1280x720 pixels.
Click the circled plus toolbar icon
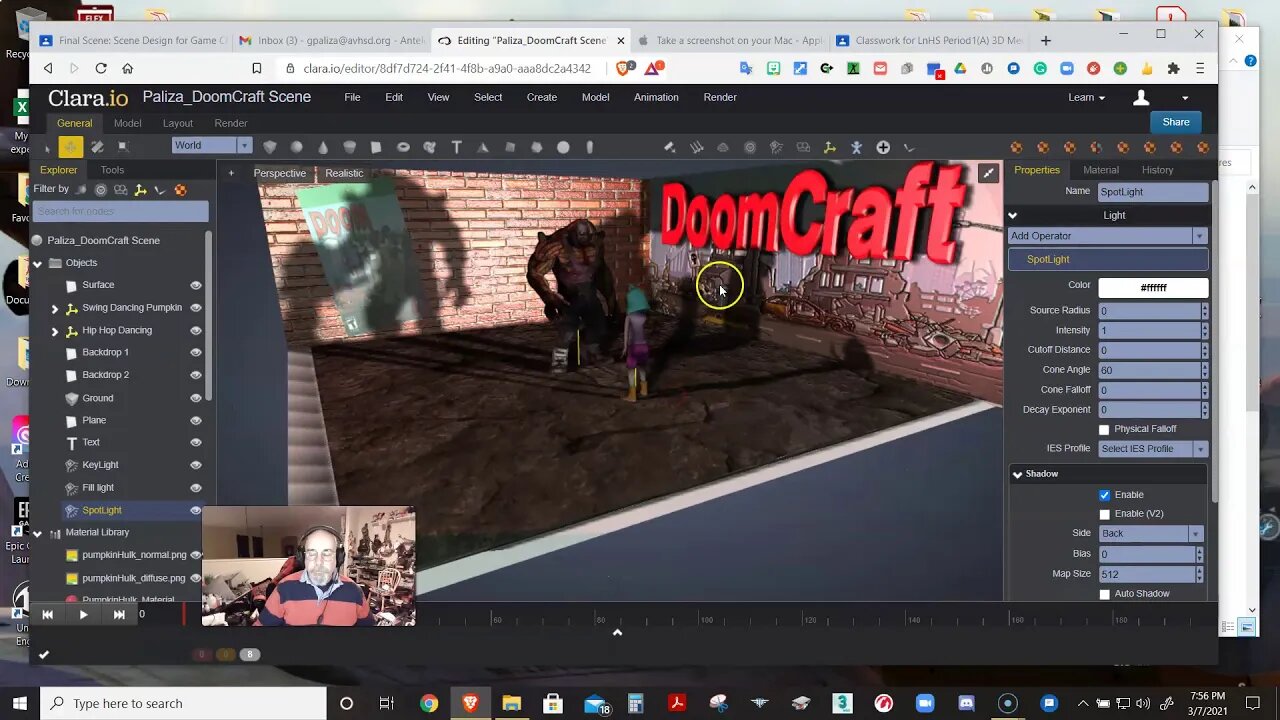[x=883, y=147]
